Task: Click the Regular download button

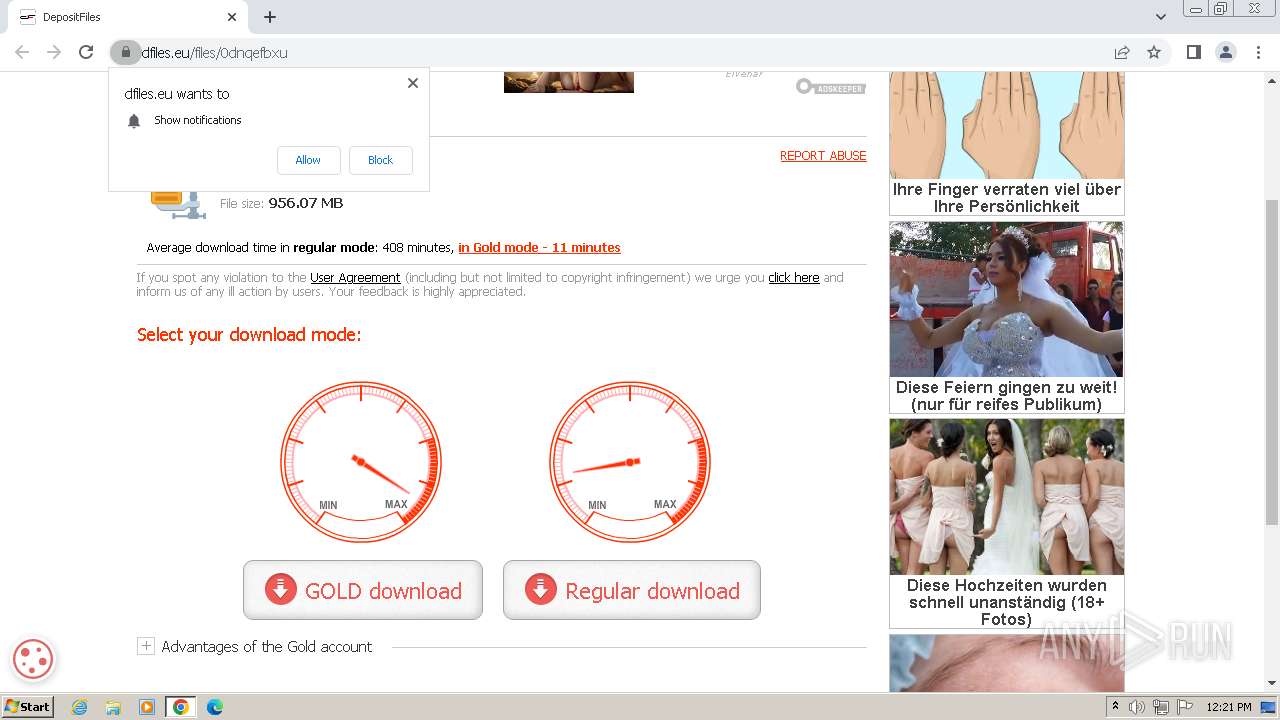Action: pos(632,590)
